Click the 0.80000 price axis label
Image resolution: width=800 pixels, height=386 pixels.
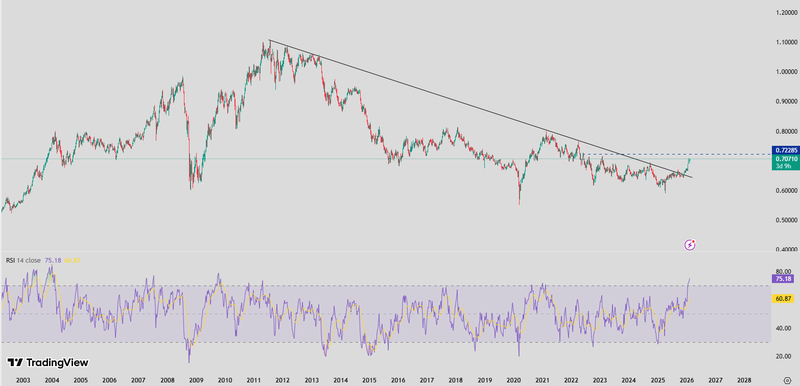click(x=786, y=131)
